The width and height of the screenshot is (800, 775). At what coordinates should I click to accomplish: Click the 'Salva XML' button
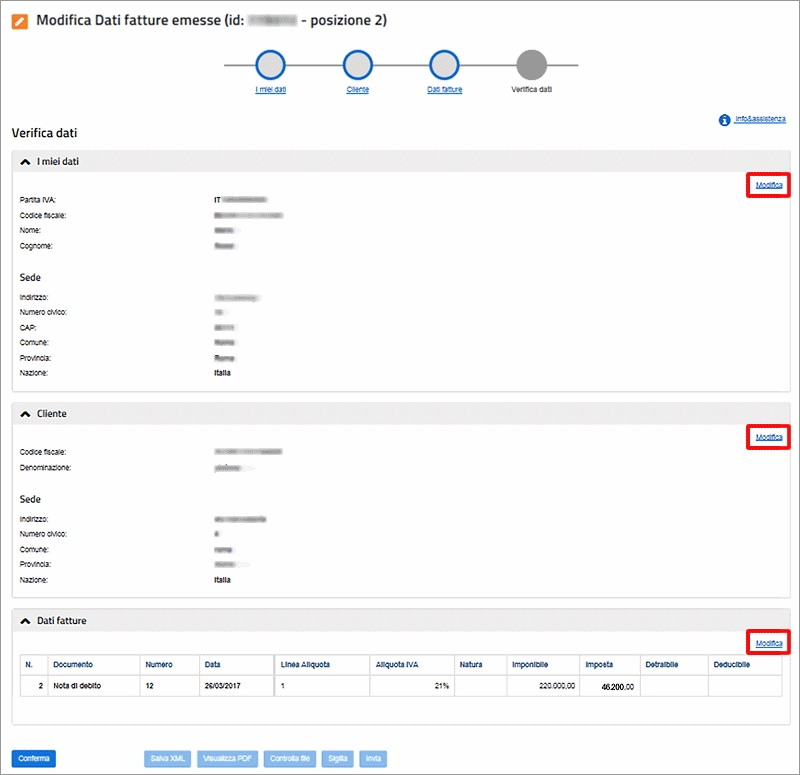tap(169, 759)
